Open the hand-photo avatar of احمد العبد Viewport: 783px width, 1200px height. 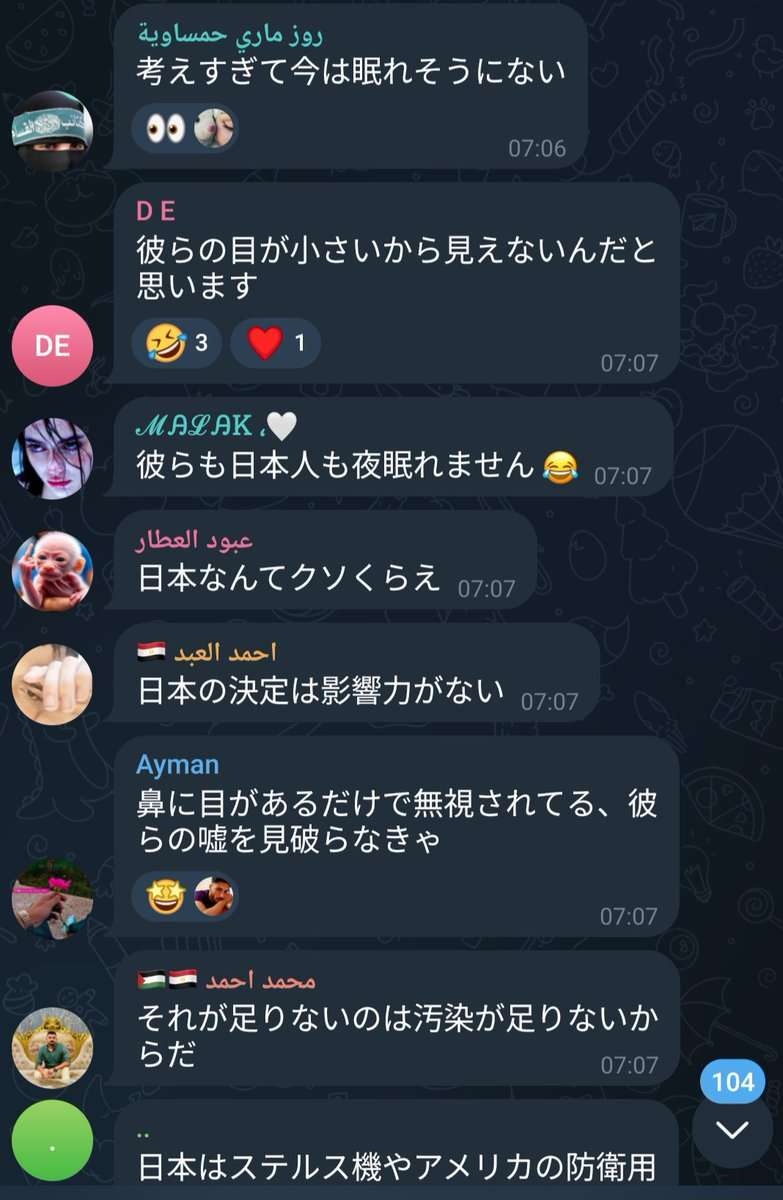(52, 684)
